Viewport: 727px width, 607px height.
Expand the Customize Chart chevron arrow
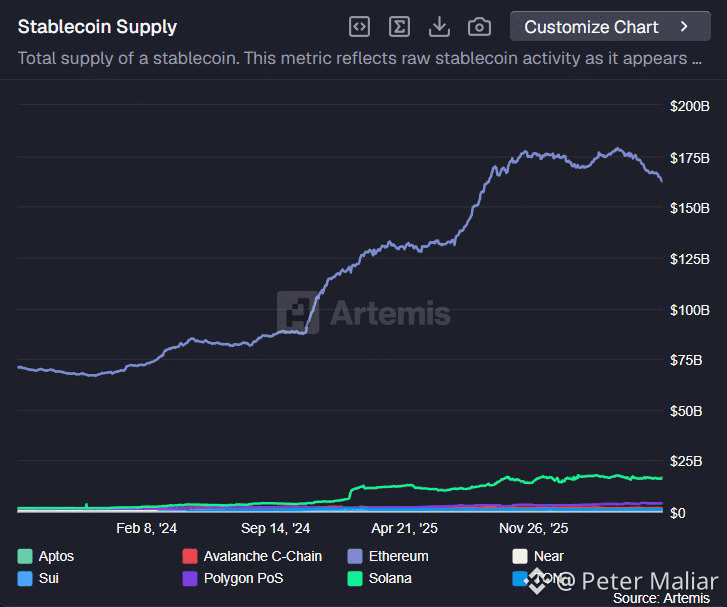[x=684, y=26]
